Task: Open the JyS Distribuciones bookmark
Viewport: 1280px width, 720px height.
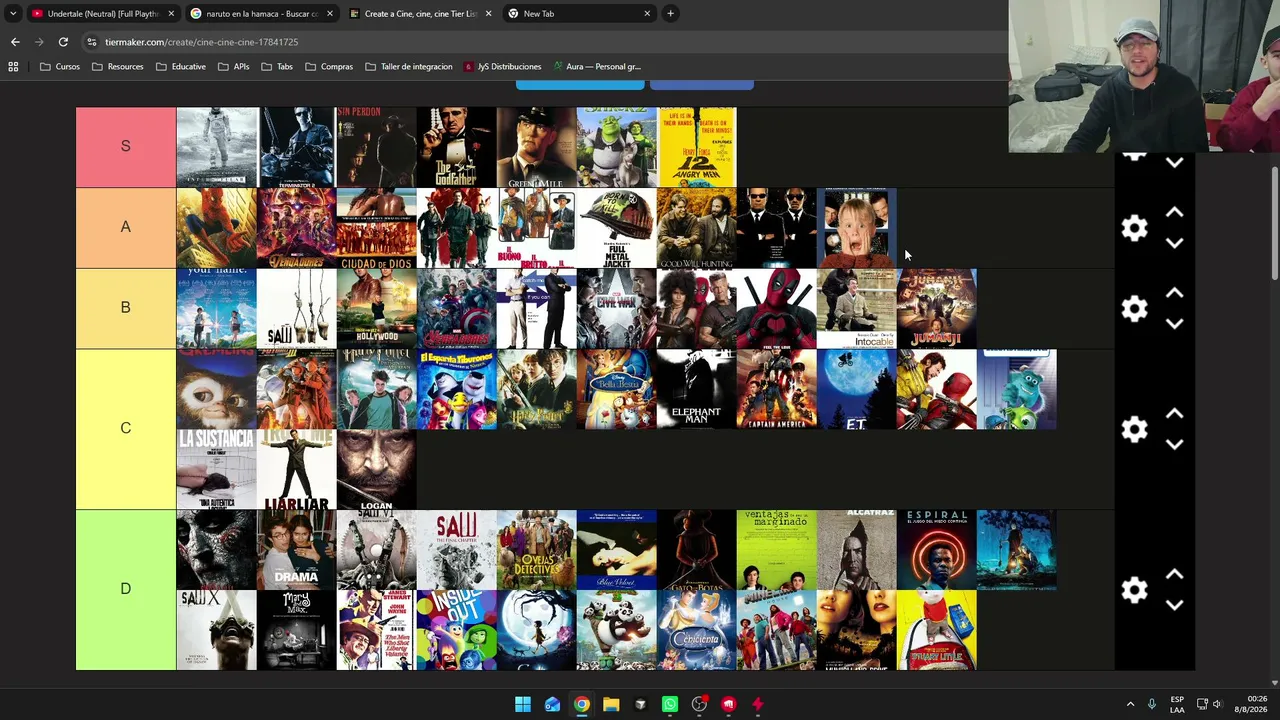Action: 502,67
